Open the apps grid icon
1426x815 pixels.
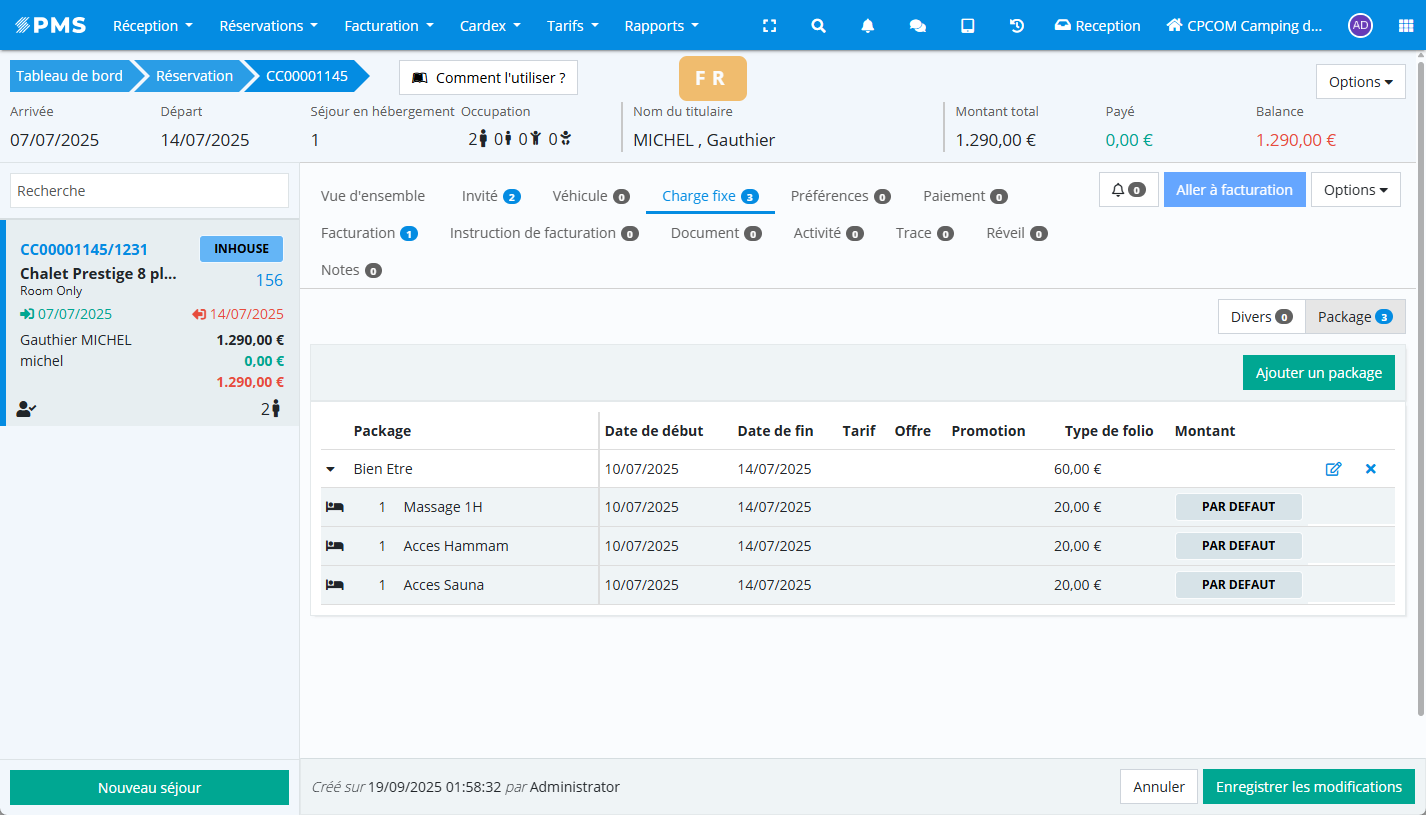point(1405,26)
